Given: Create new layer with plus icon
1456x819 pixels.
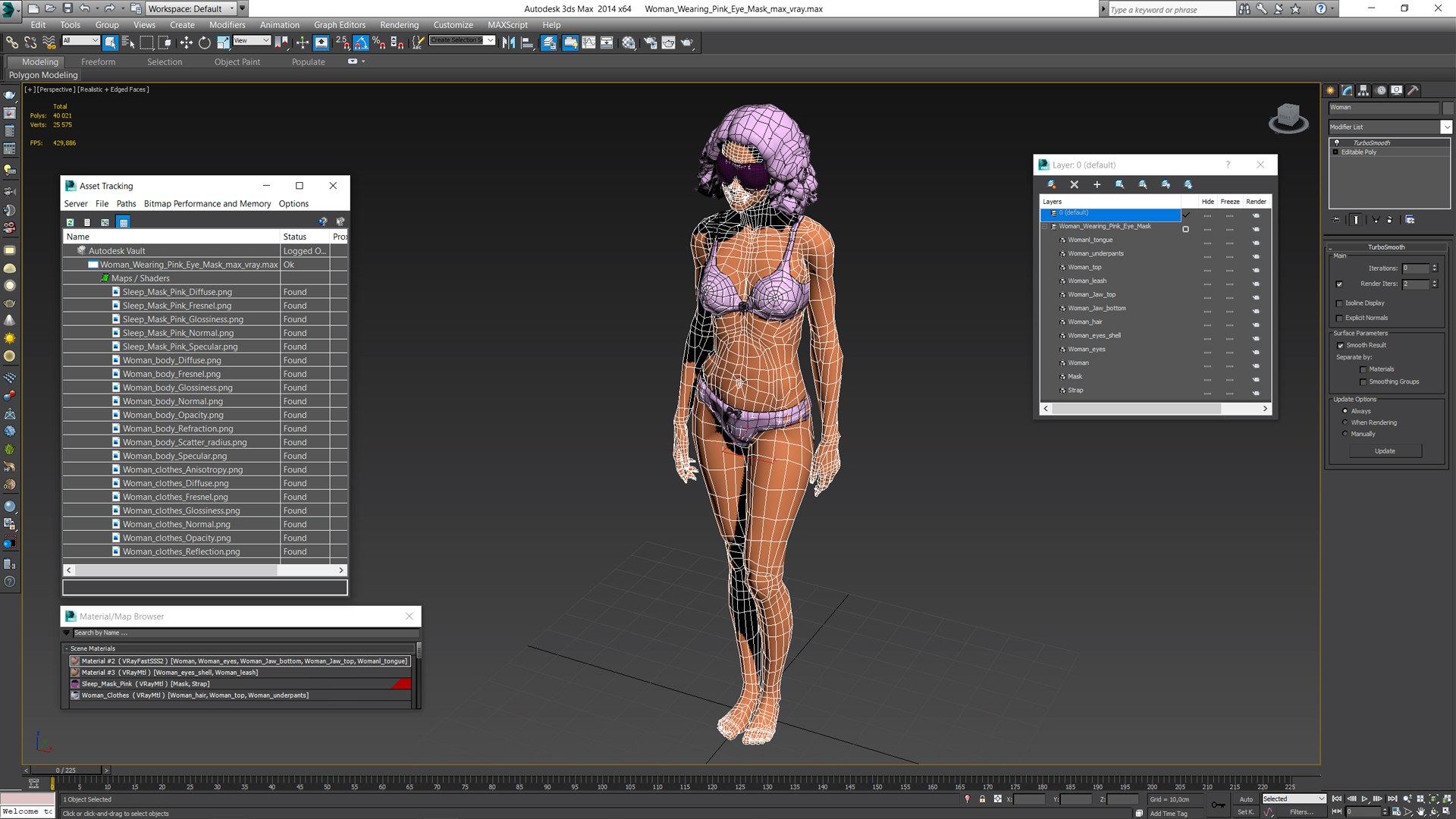Looking at the screenshot, I should point(1097,184).
